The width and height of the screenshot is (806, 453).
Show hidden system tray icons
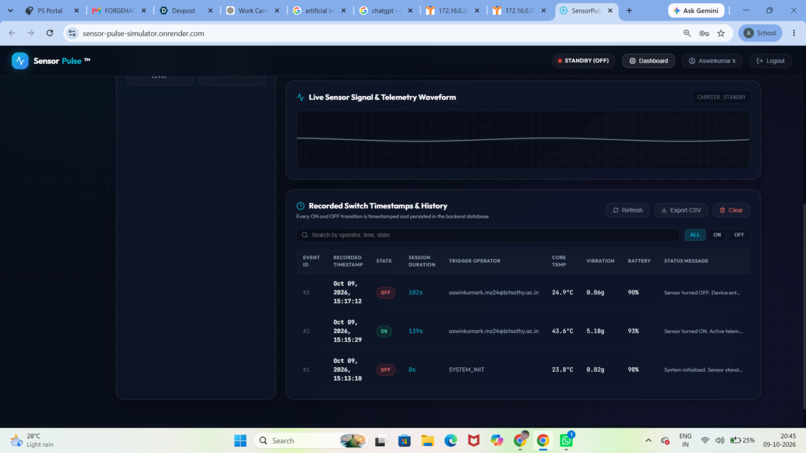click(648, 441)
